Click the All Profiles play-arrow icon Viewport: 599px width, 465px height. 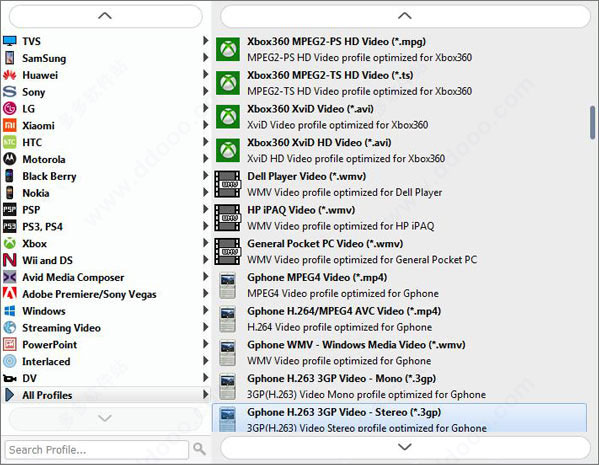click(10, 395)
